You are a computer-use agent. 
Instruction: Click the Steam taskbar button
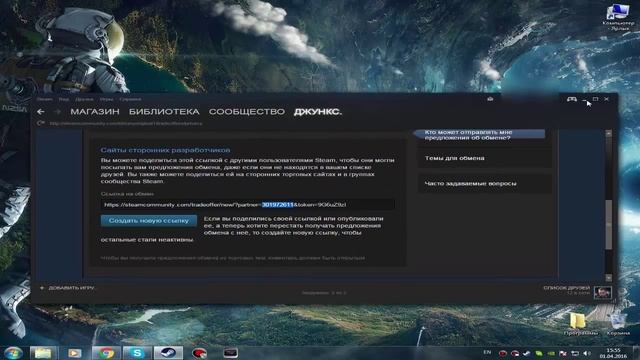click(168, 353)
